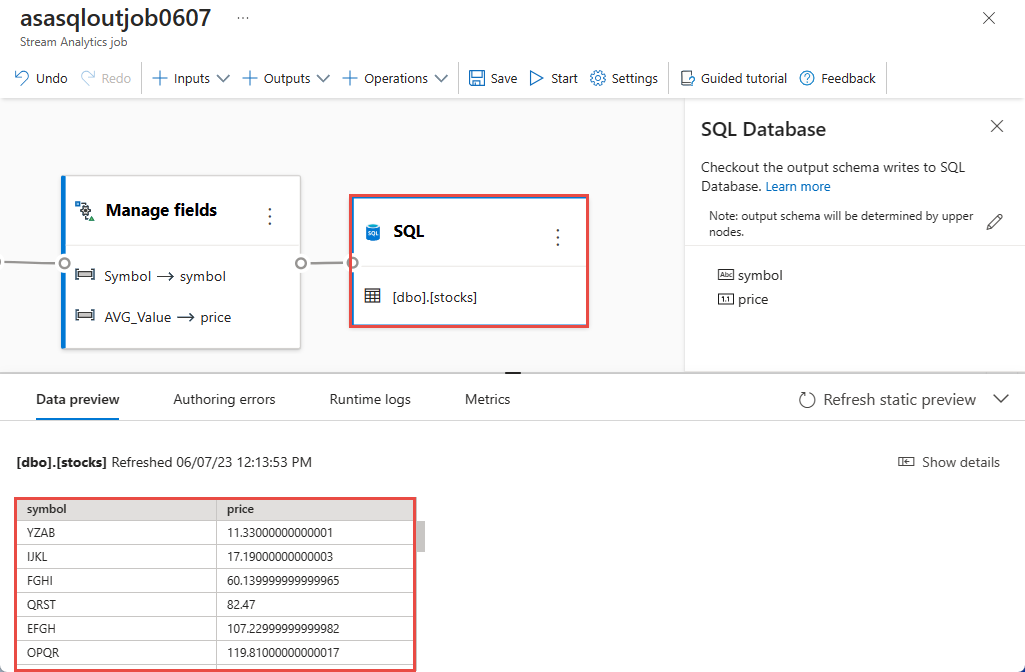Collapse the preview pane with the chevron
This screenshot has width=1025, height=672.
click(x=1001, y=398)
